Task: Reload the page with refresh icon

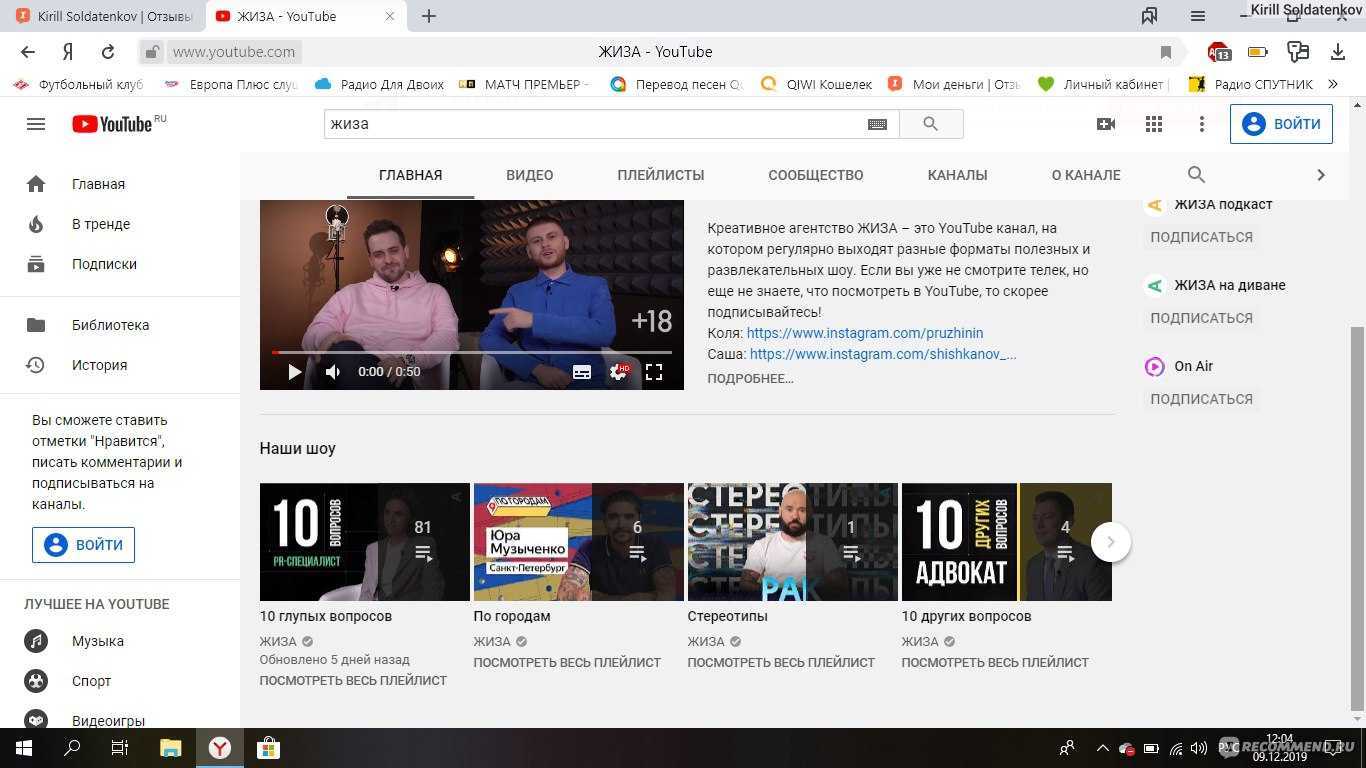Action: point(108,52)
